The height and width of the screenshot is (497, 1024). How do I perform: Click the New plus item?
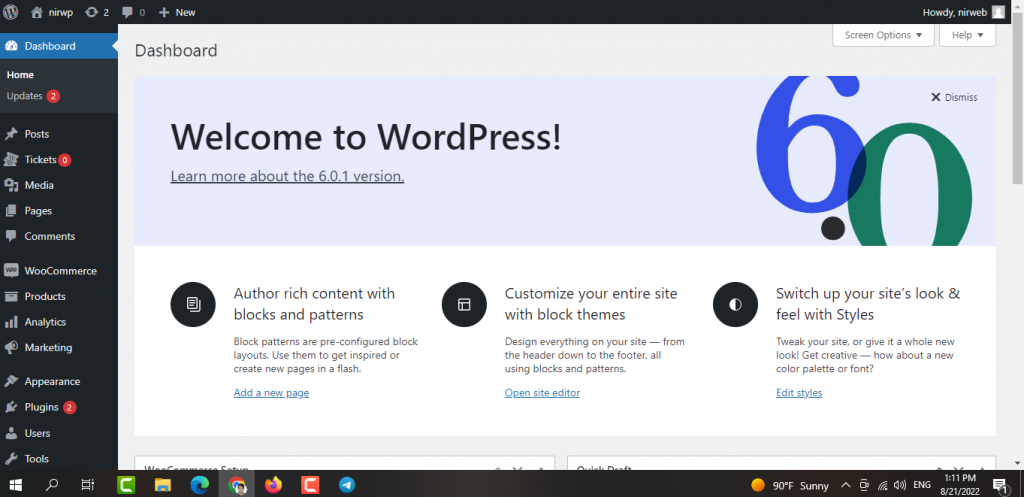(177, 12)
